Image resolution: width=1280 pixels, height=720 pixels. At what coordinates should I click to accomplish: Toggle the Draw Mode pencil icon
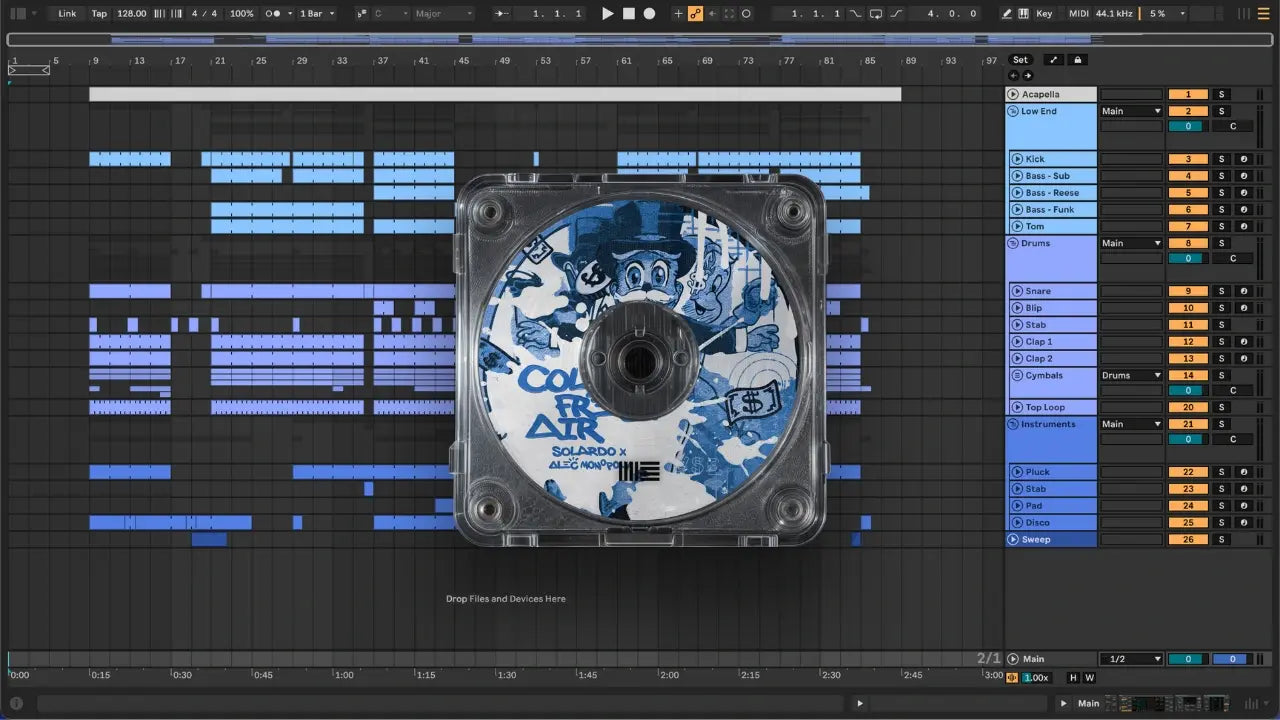tap(1006, 14)
